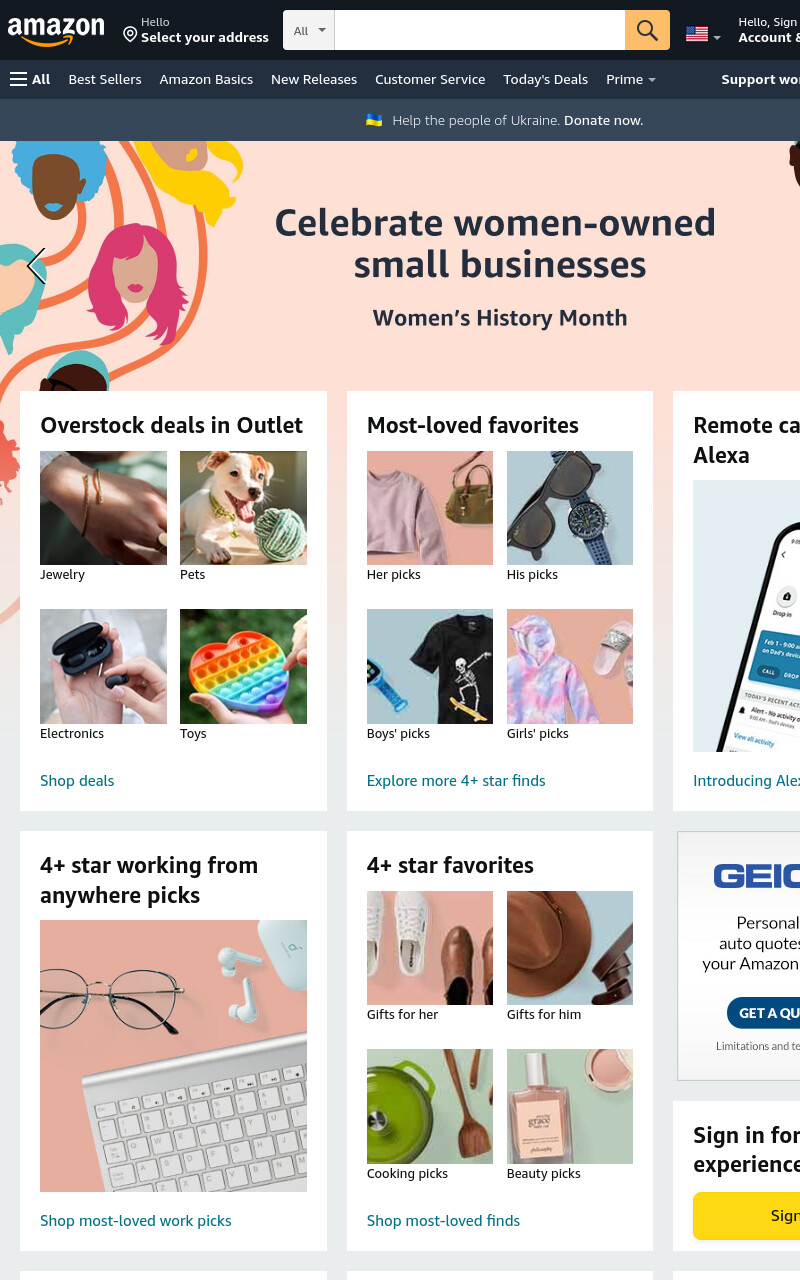Click the orange search magnifier button
The width and height of the screenshot is (800, 1280).
(647, 30)
